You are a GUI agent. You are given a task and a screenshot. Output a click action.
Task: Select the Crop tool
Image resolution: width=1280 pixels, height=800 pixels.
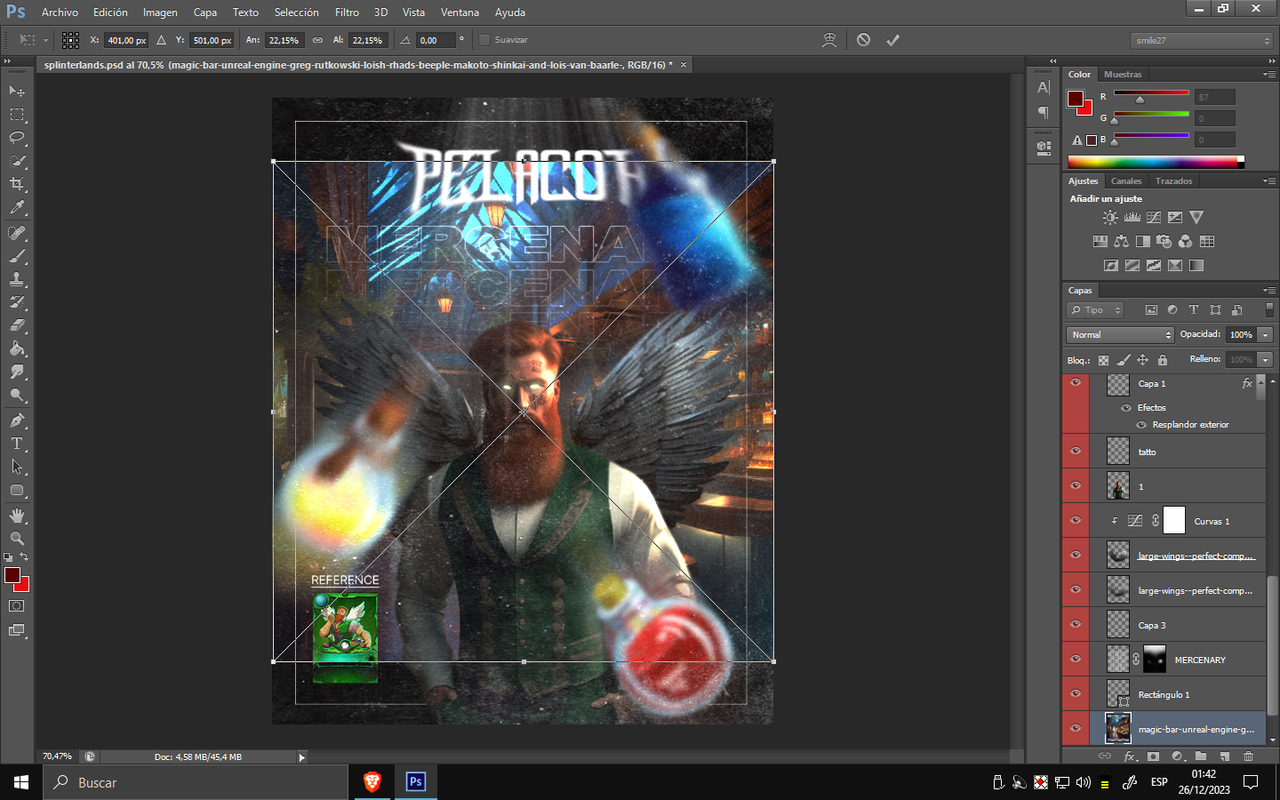pyautogui.click(x=17, y=185)
